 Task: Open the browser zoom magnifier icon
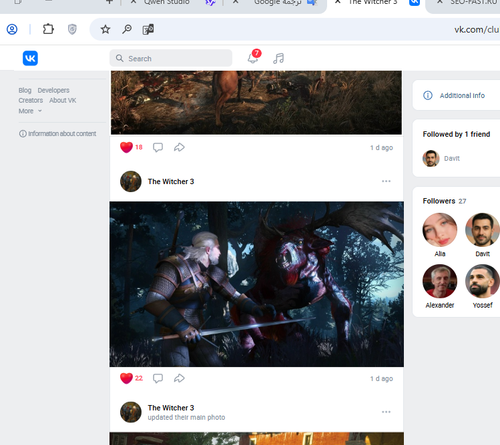[x=127, y=29]
